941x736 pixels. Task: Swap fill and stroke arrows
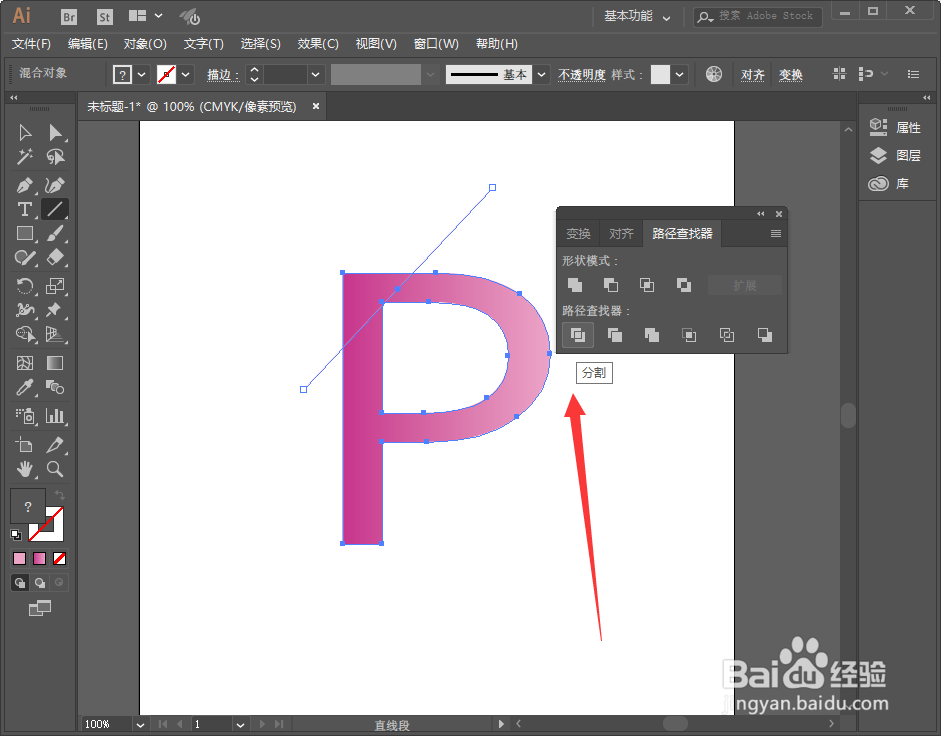(59, 495)
